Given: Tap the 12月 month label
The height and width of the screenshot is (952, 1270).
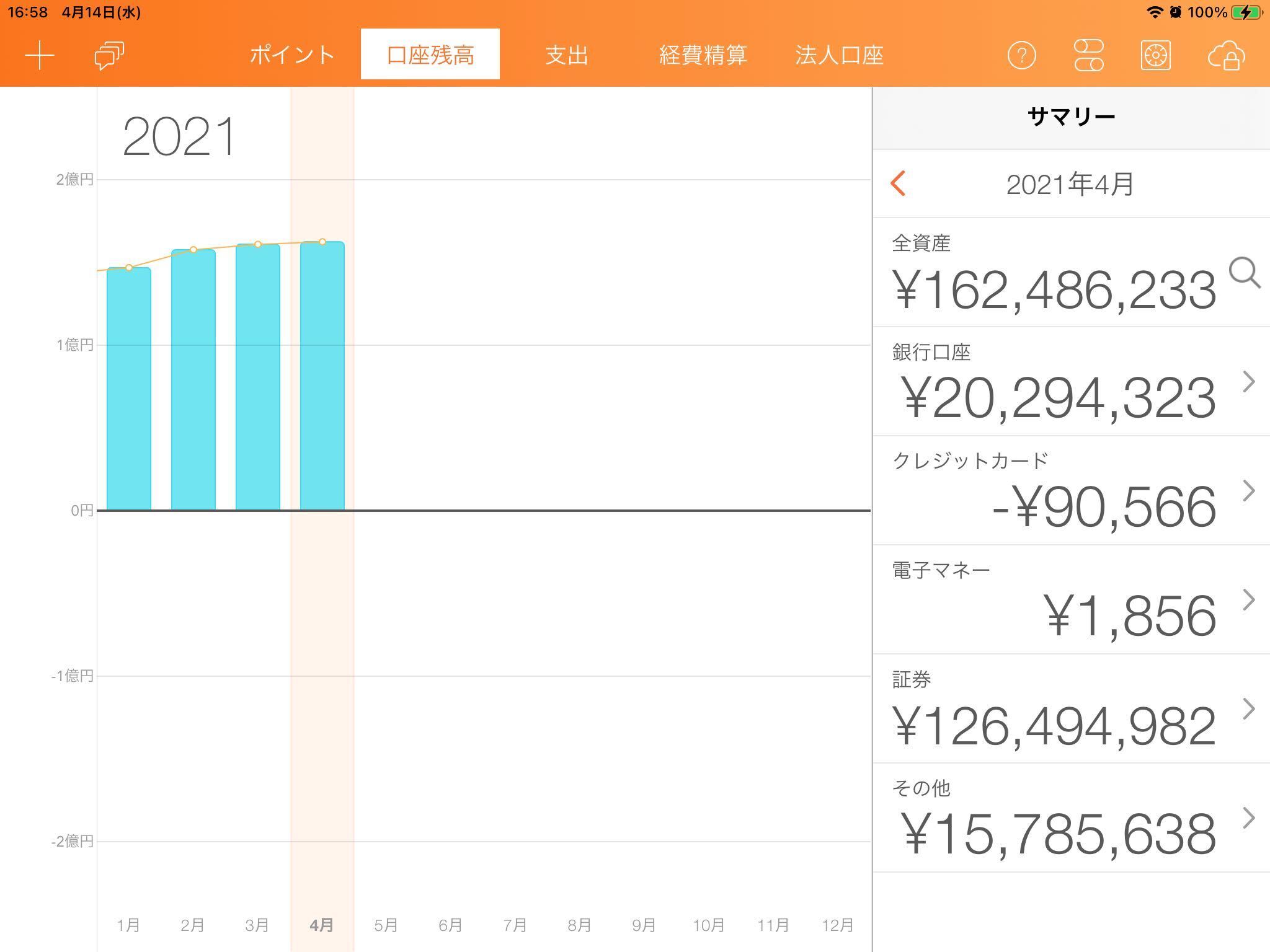Looking at the screenshot, I should click(837, 925).
